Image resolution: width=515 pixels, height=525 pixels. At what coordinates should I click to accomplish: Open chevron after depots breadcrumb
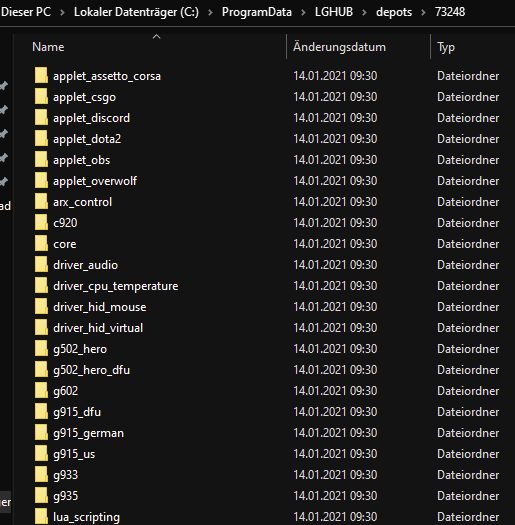tap(423, 12)
